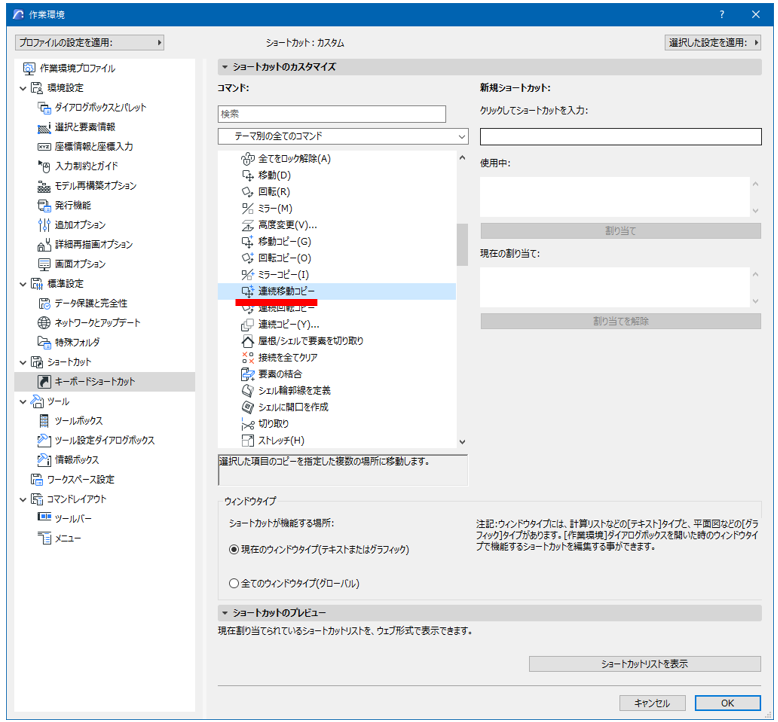Open 詳細再描画オプション icon
This screenshot has width=778, height=722.
click(44, 245)
